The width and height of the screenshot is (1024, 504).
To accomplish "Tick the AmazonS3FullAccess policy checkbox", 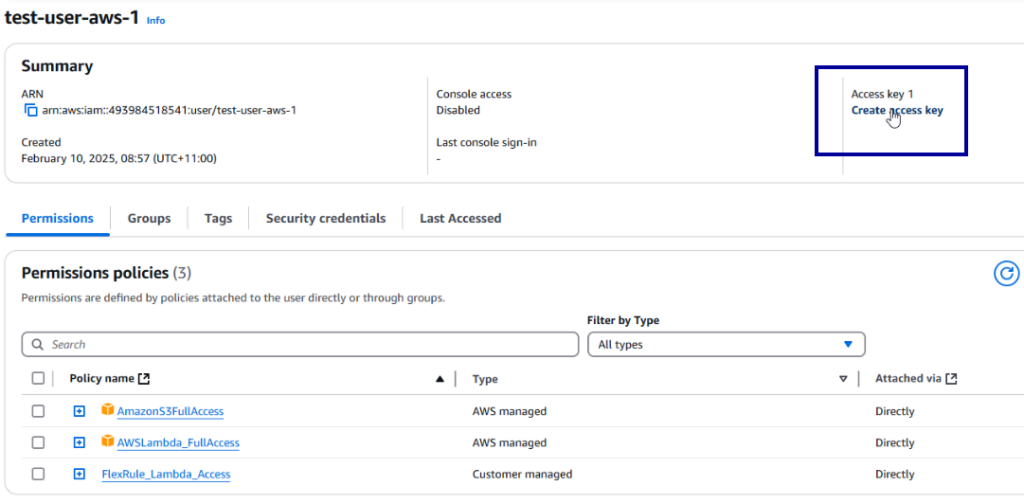I will [39, 411].
